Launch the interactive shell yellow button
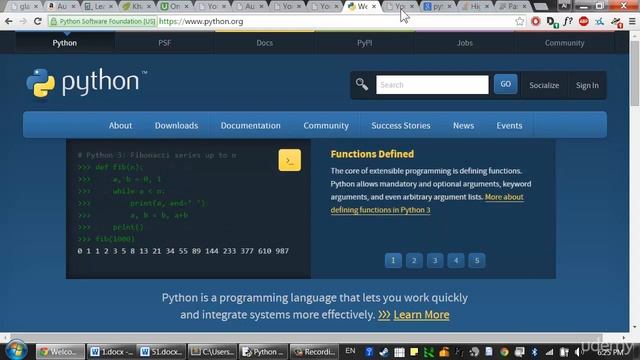This screenshot has width=640, height=360. pos(289,160)
